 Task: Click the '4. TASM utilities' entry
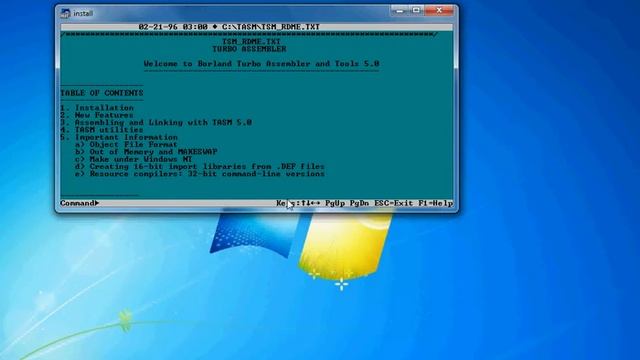click(x=102, y=130)
